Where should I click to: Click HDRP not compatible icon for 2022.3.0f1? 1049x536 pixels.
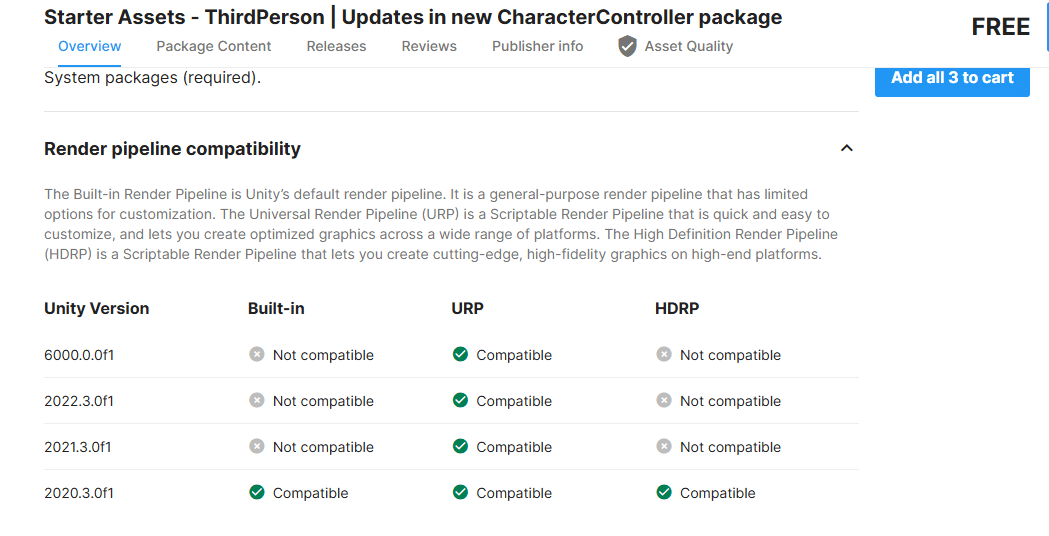[664, 401]
